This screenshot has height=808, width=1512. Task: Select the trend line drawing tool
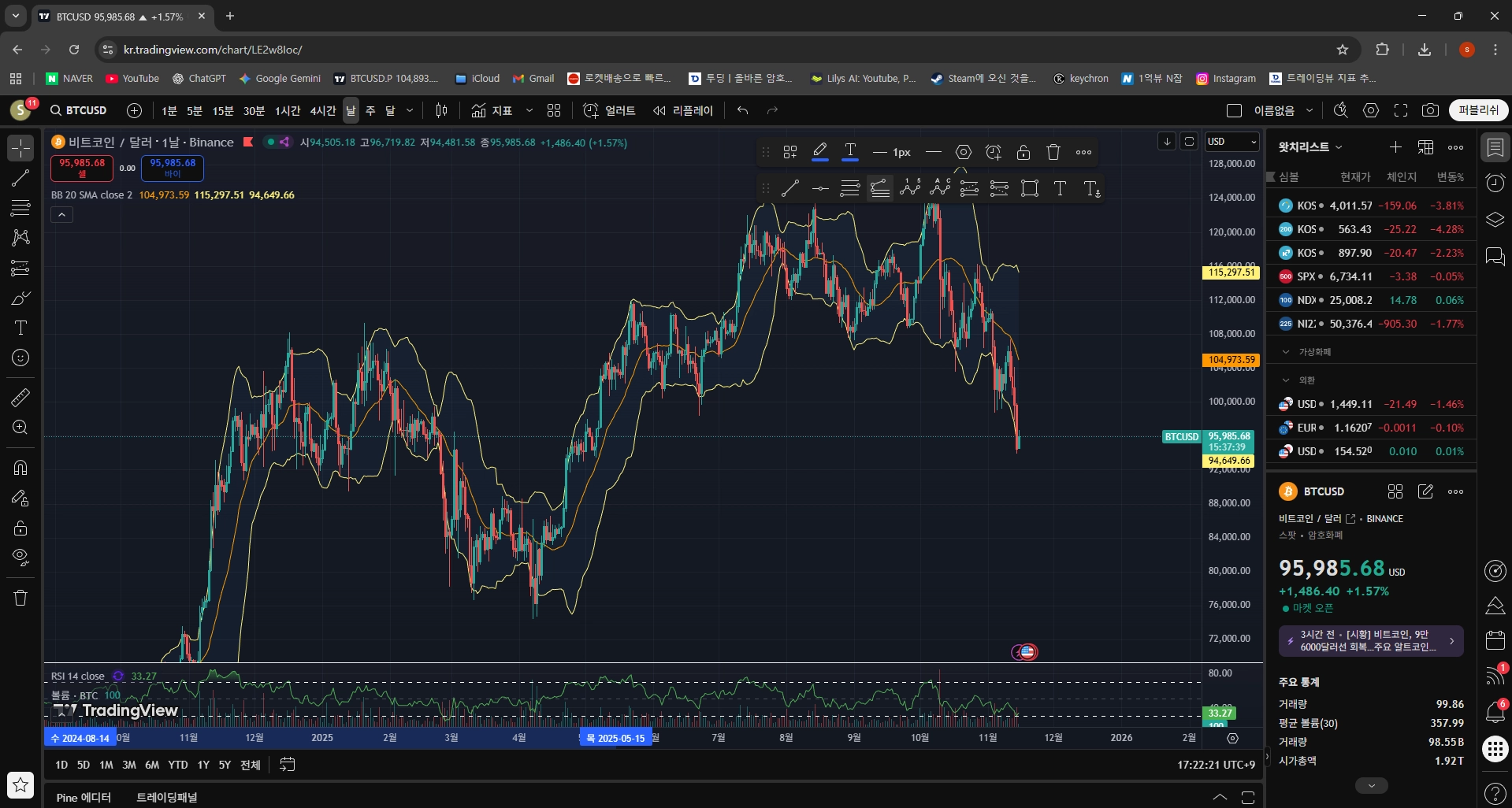(20, 178)
